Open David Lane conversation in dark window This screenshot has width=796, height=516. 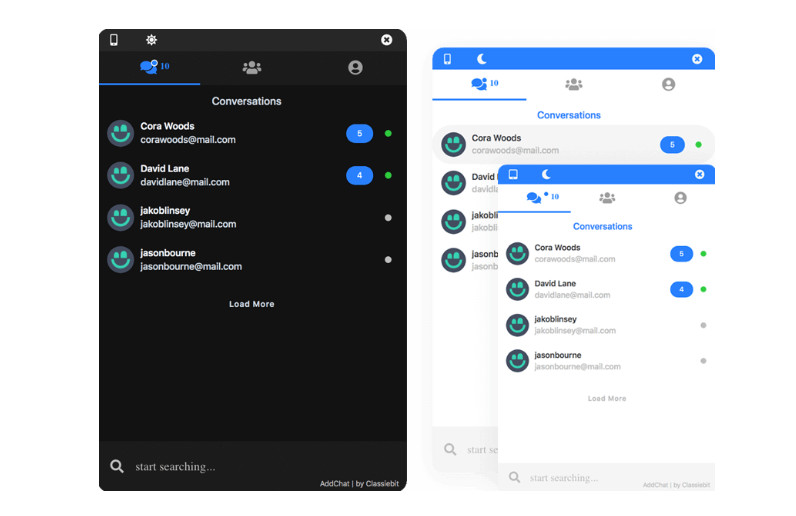pos(252,175)
